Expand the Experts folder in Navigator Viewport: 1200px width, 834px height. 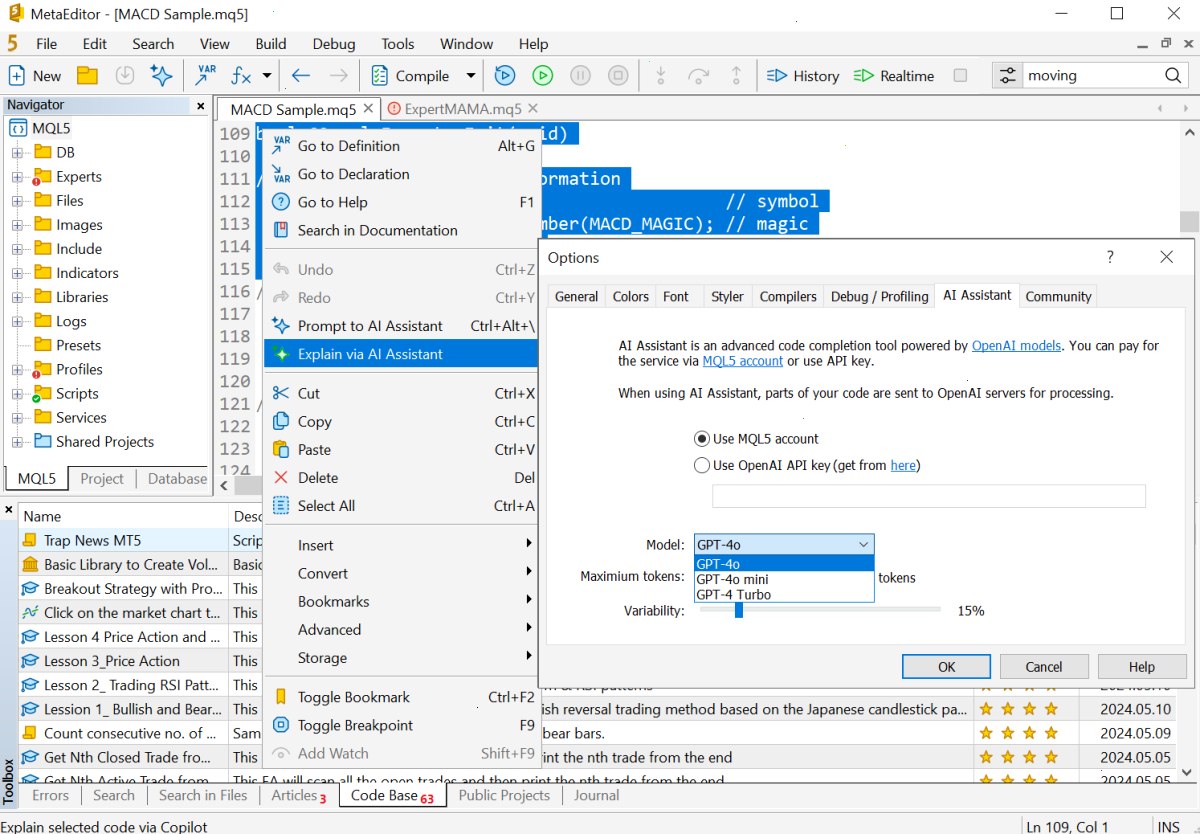tap(16, 177)
